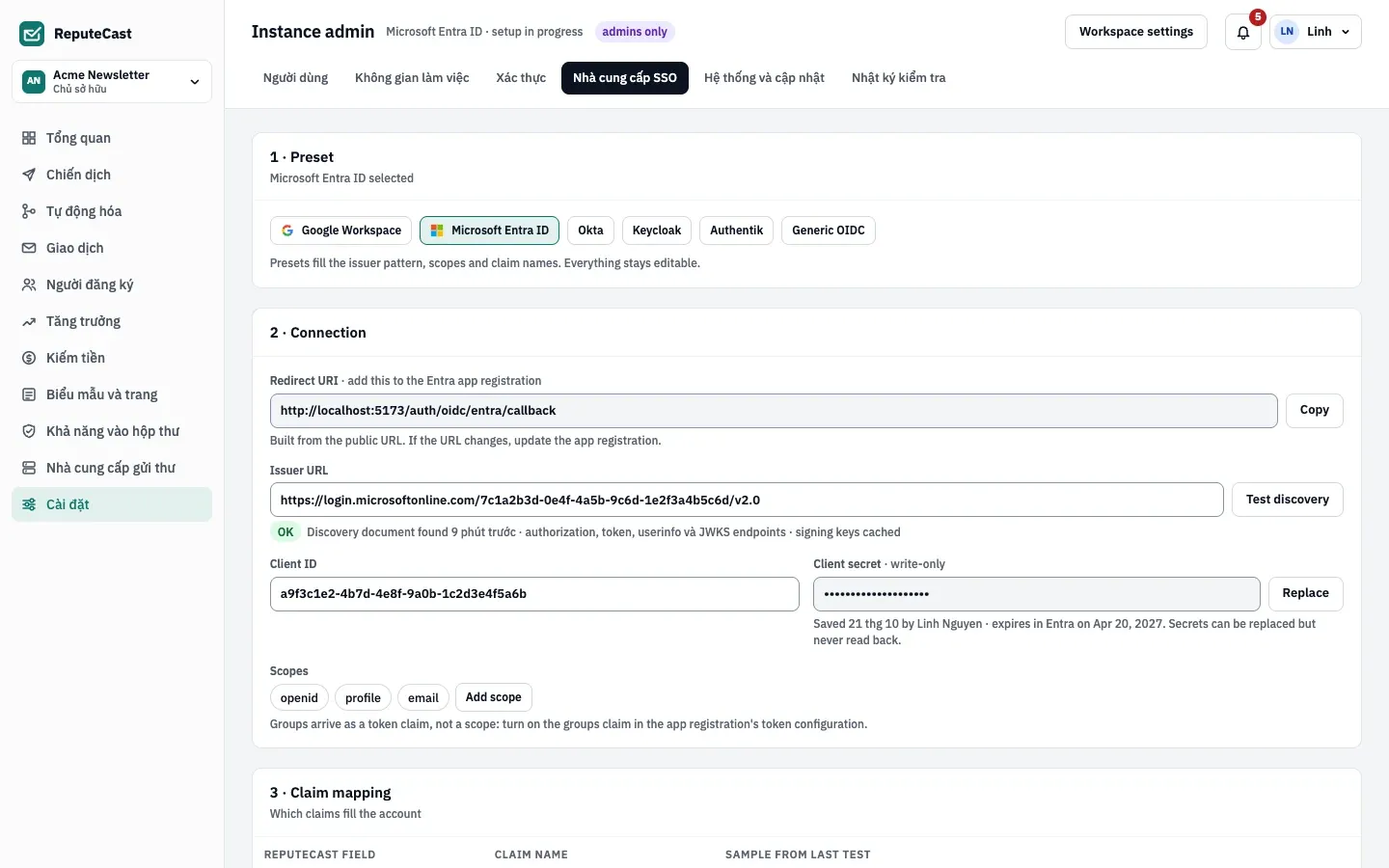Viewport: 1389px width, 868px height.
Task: Switch to the Người dùng tab
Action: tap(295, 78)
